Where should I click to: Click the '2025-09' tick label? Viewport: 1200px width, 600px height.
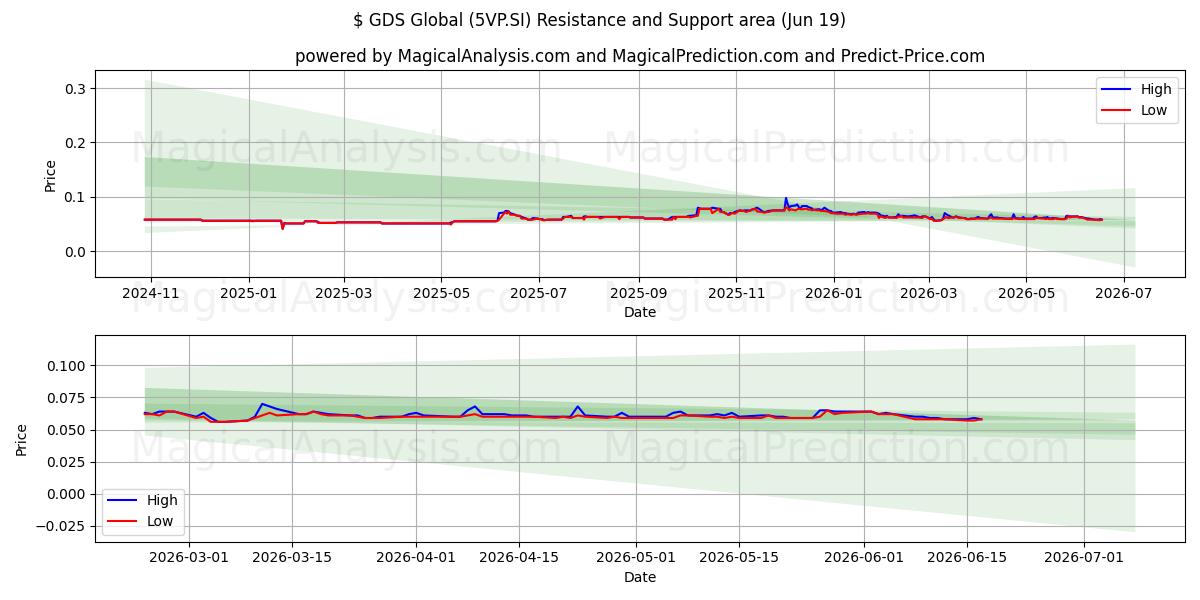coord(638,294)
